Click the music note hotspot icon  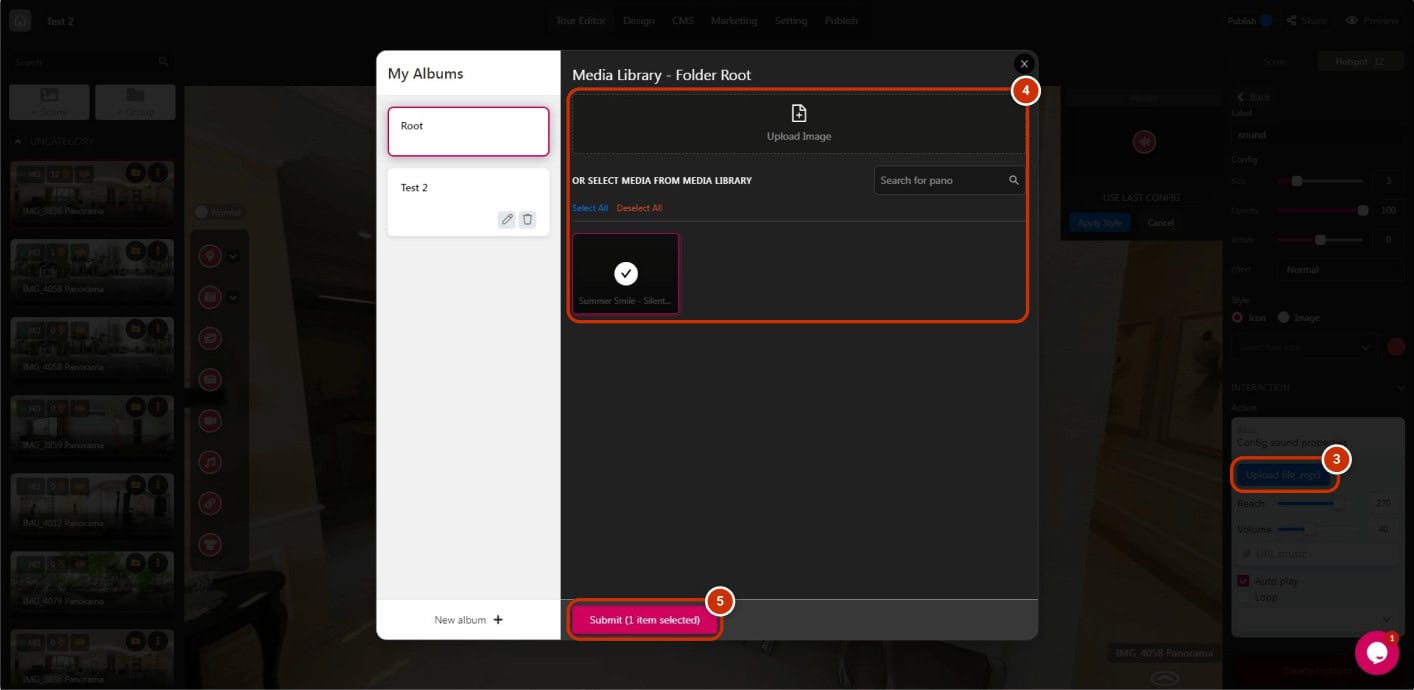click(x=210, y=462)
